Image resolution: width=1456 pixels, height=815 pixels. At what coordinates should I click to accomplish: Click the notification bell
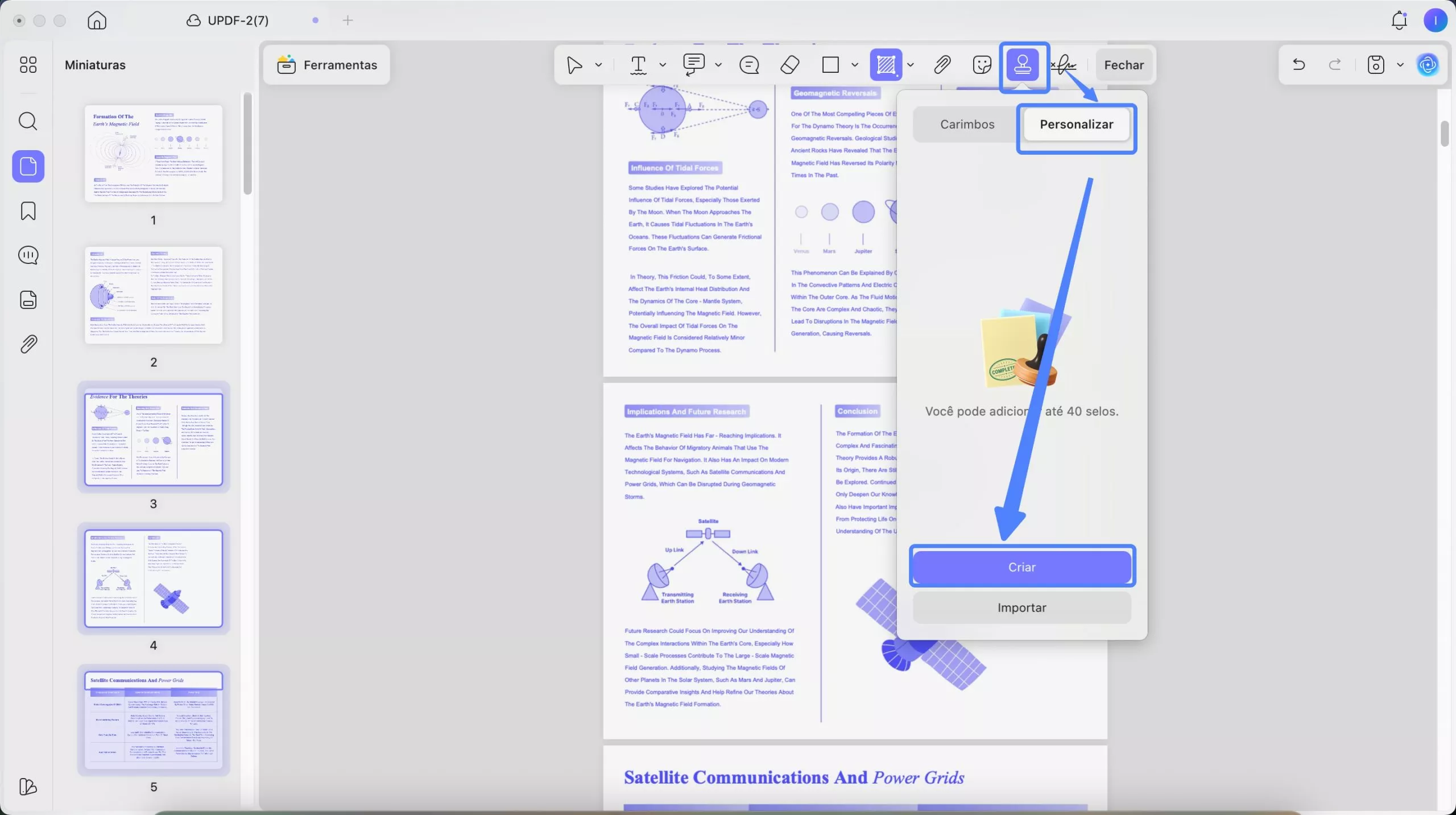1399,21
